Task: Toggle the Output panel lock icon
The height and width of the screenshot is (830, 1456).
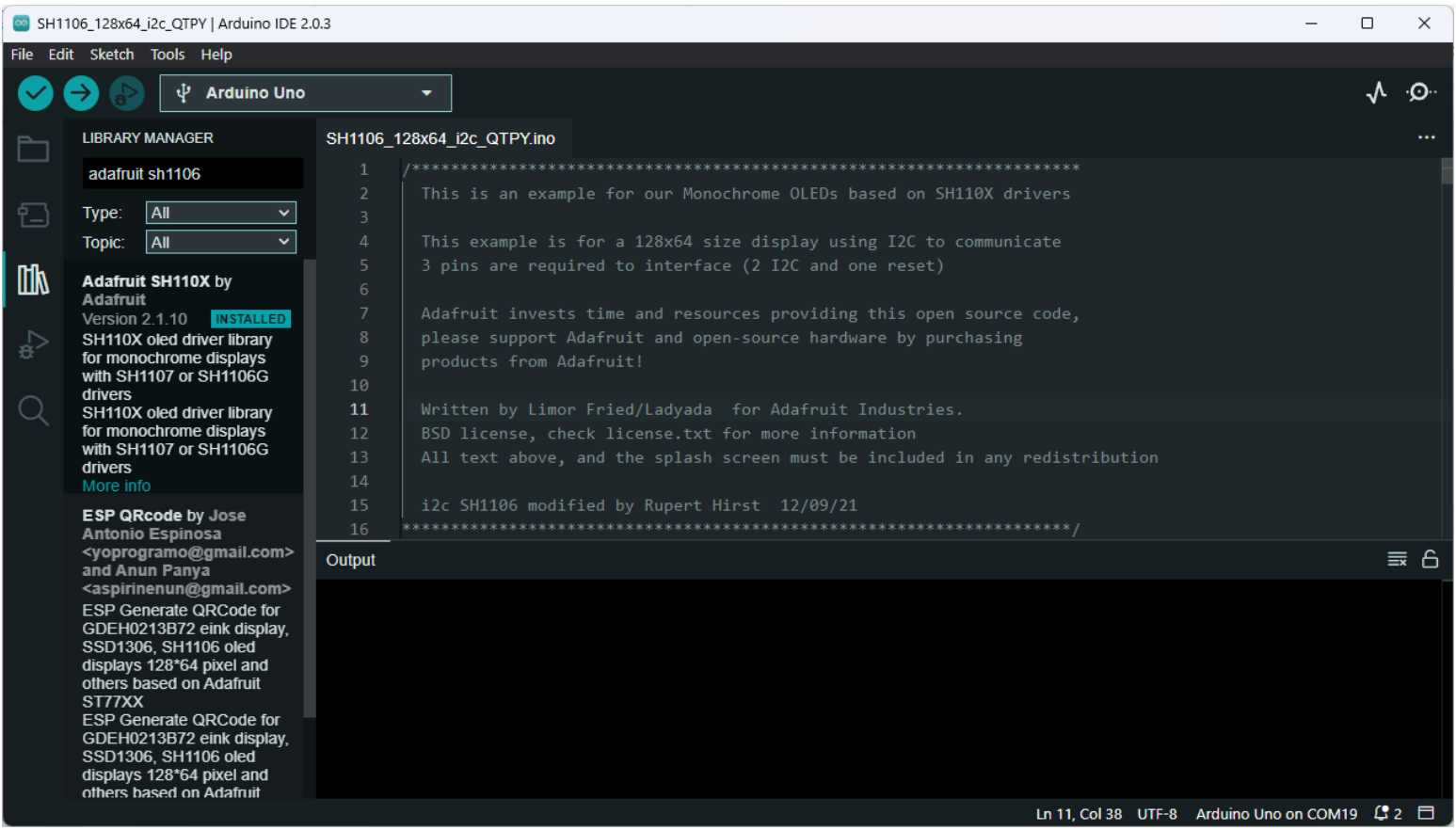Action: [1430, 560]
